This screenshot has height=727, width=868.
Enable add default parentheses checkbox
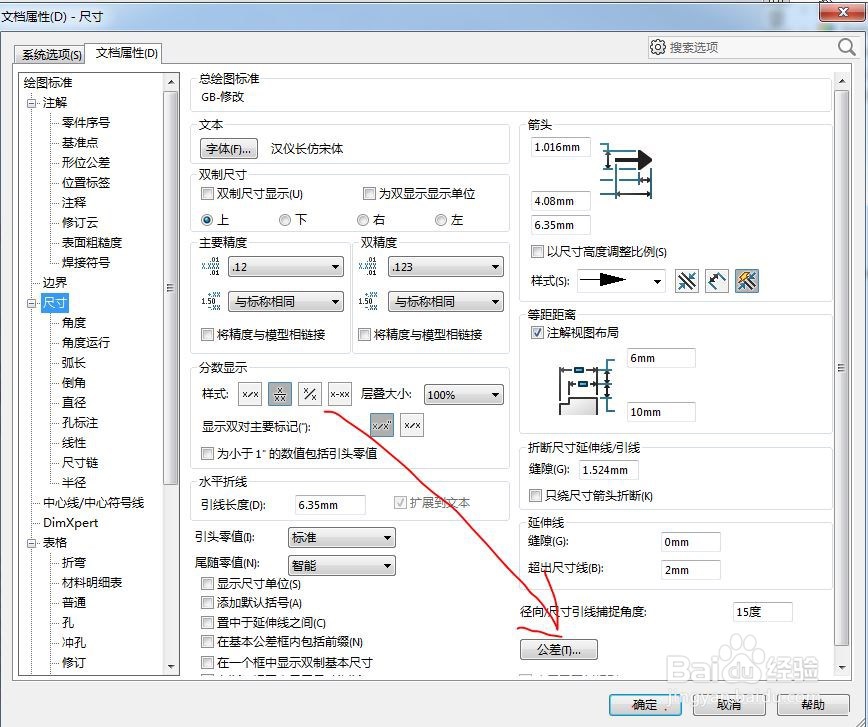click(207, 602)
